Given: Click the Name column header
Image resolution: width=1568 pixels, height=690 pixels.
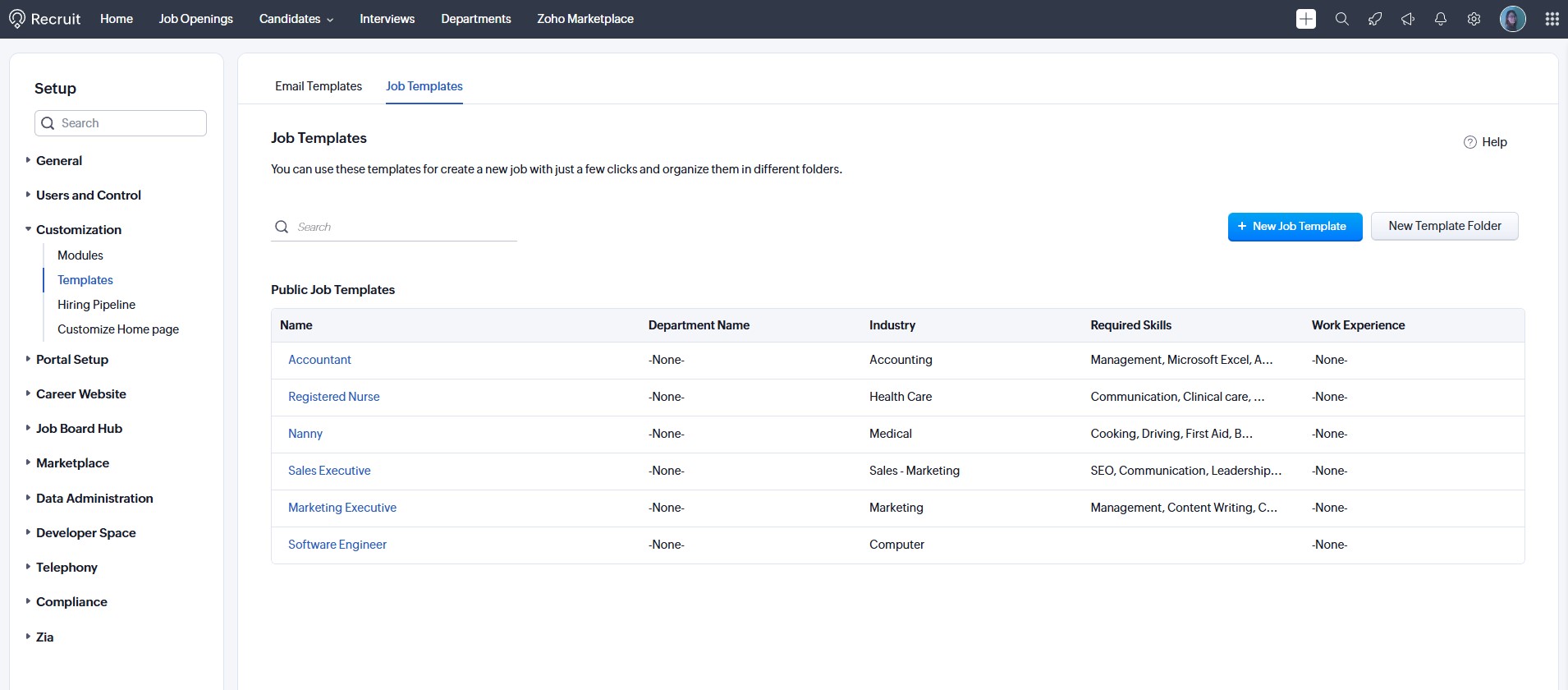Looking at the screenshot, I should pos(296,325).
